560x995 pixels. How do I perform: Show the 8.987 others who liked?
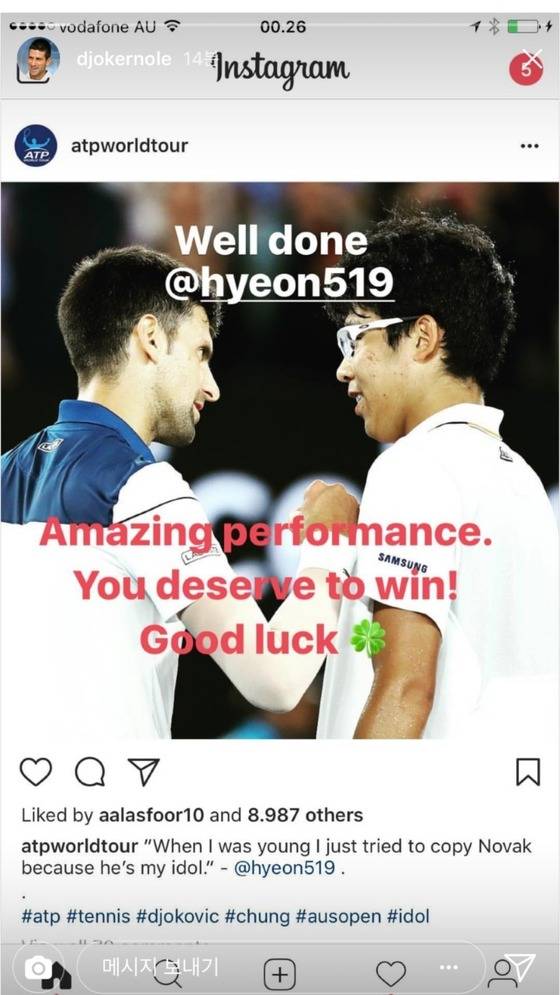coord(305,815)
